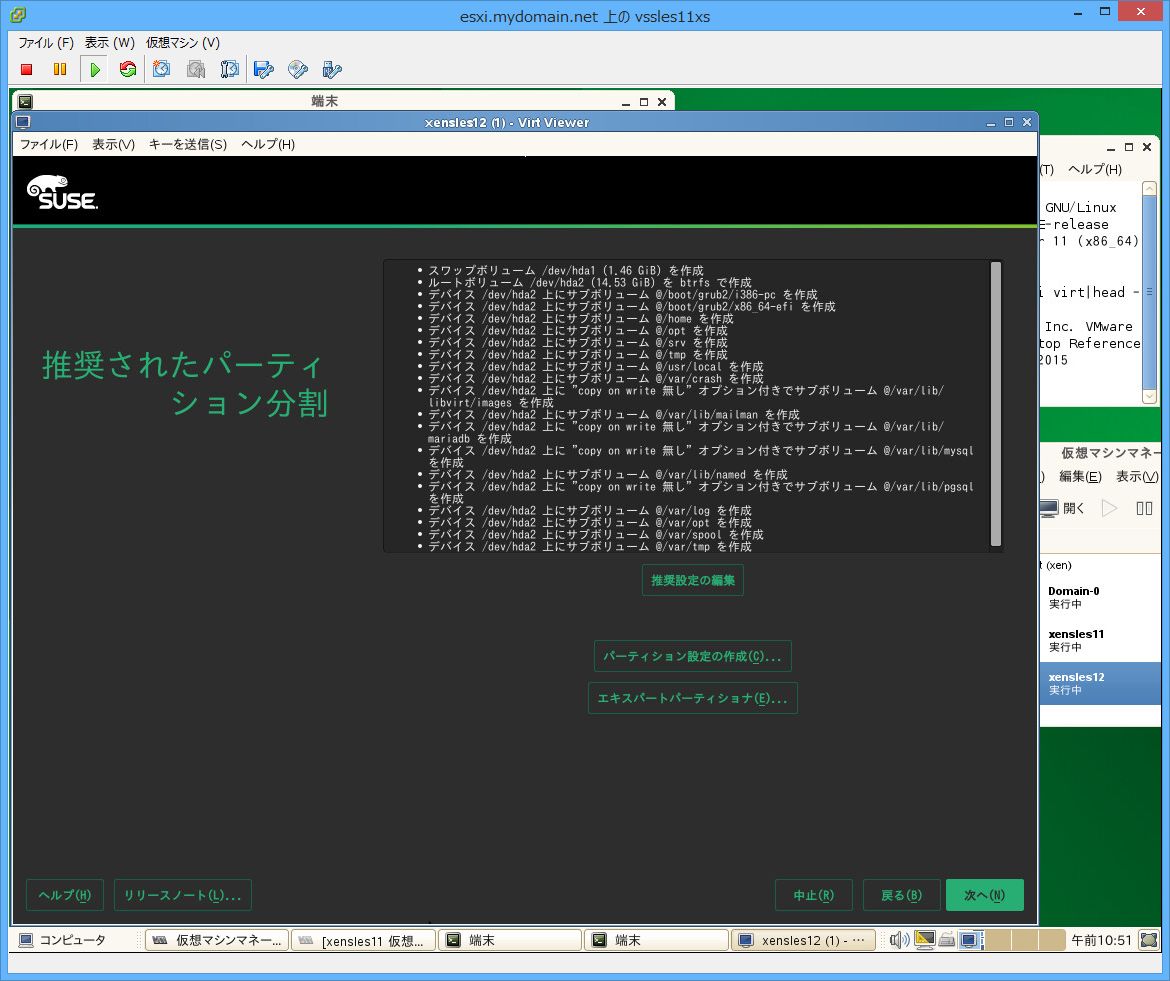Click the terminal icon in 端末 titlebar

pos(25,101)
